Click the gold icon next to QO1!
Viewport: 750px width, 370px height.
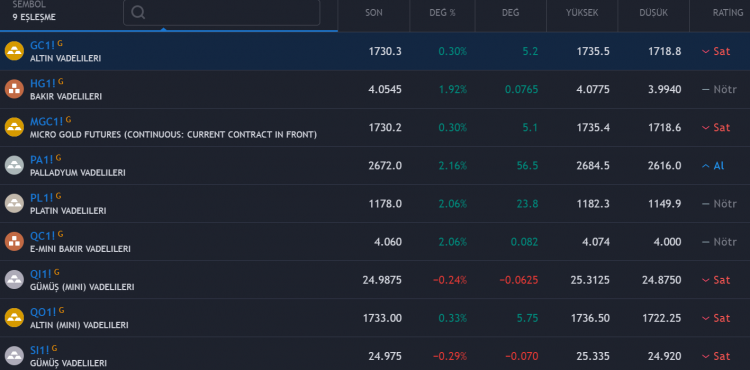(x=14, y=318)
